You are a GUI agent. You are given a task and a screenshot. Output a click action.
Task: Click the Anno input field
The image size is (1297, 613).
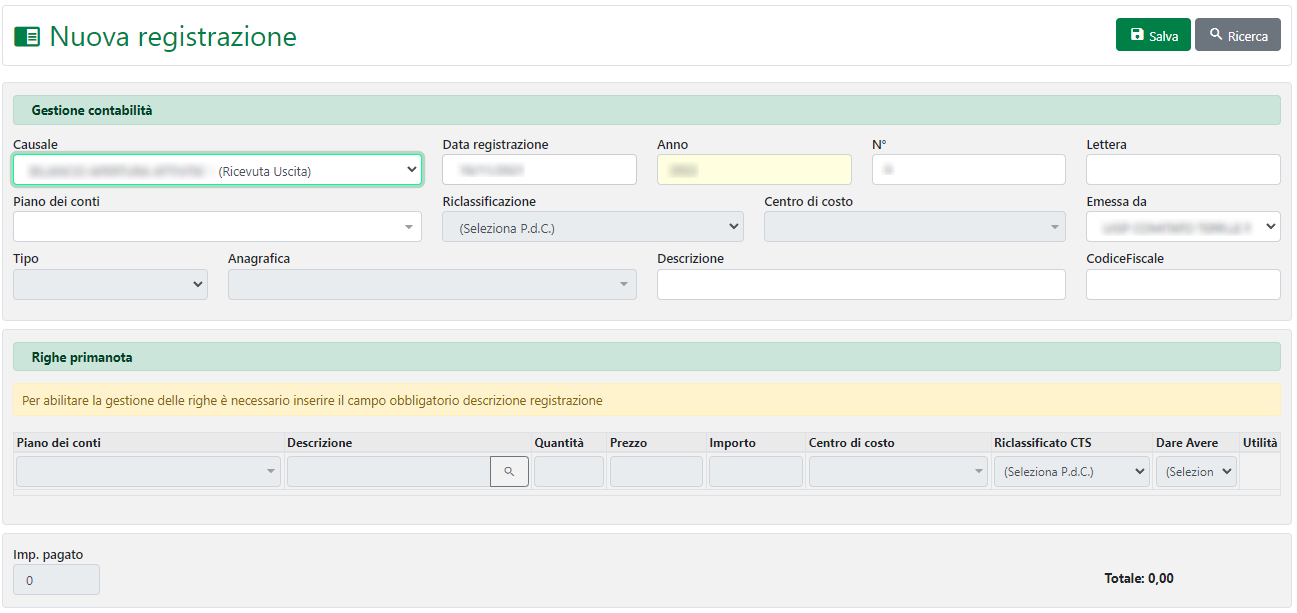coord(754,170)
